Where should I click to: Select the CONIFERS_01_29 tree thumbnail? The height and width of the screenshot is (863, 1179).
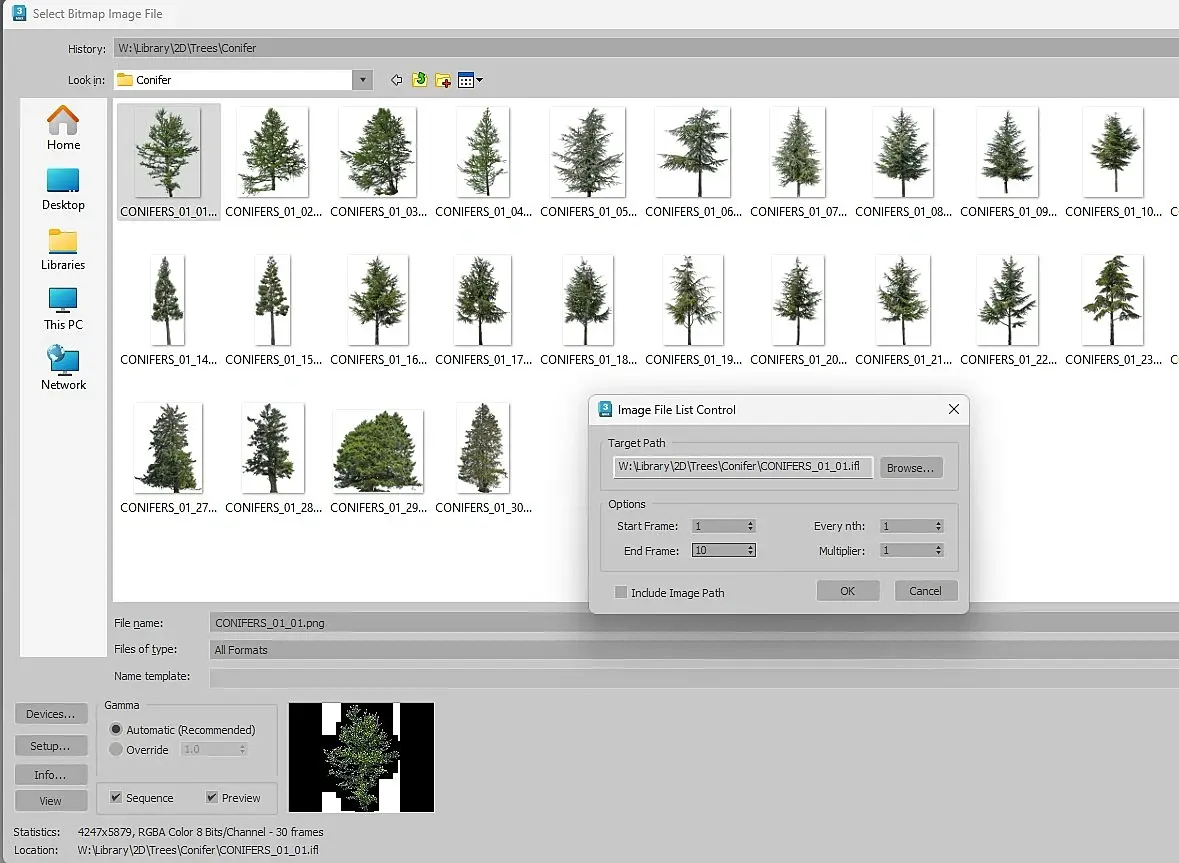377,450
